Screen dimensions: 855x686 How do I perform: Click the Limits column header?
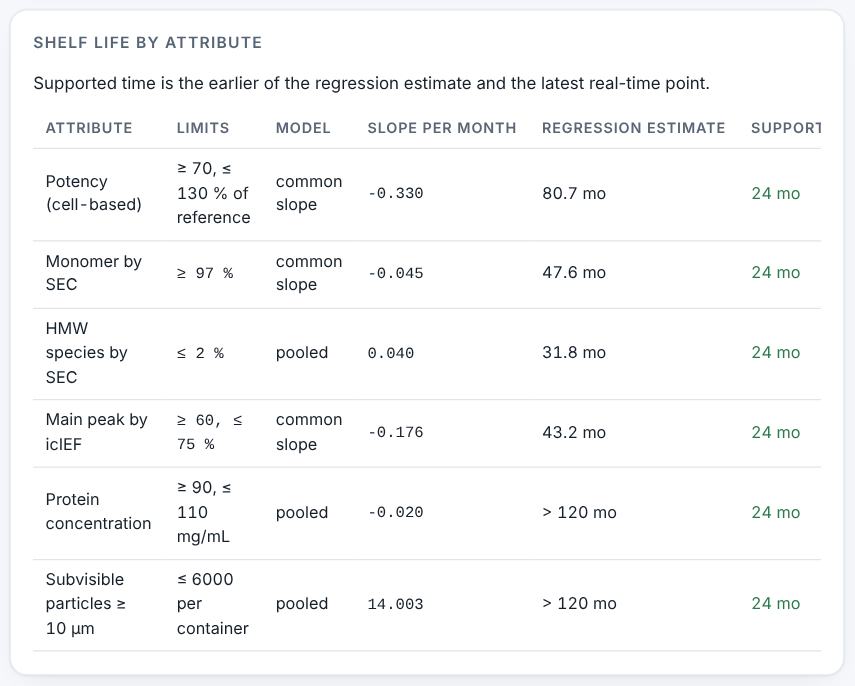click(203, 128)
